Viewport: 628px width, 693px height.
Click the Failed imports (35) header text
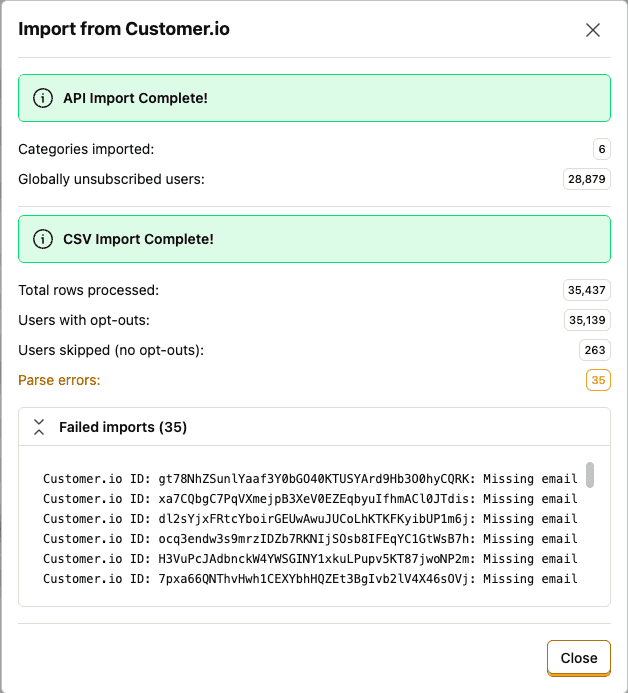coord(123,427)
